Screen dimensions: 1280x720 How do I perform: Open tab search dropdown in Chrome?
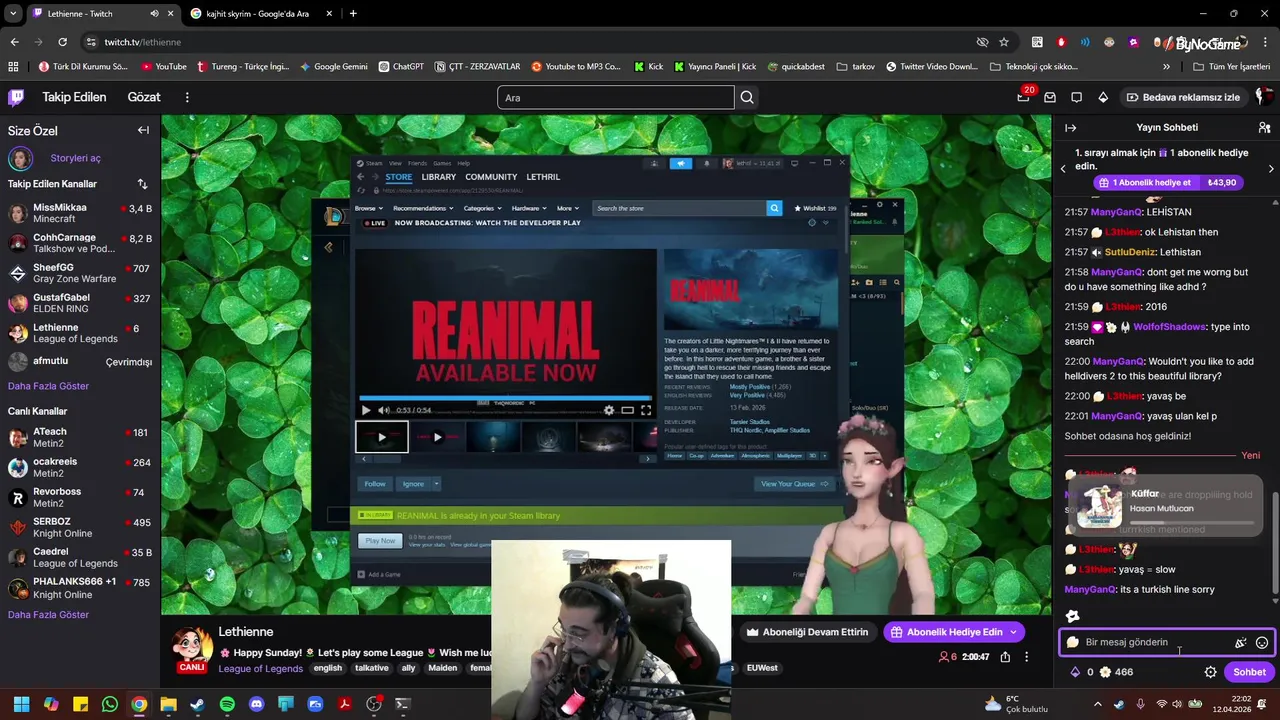click(12, 14)
